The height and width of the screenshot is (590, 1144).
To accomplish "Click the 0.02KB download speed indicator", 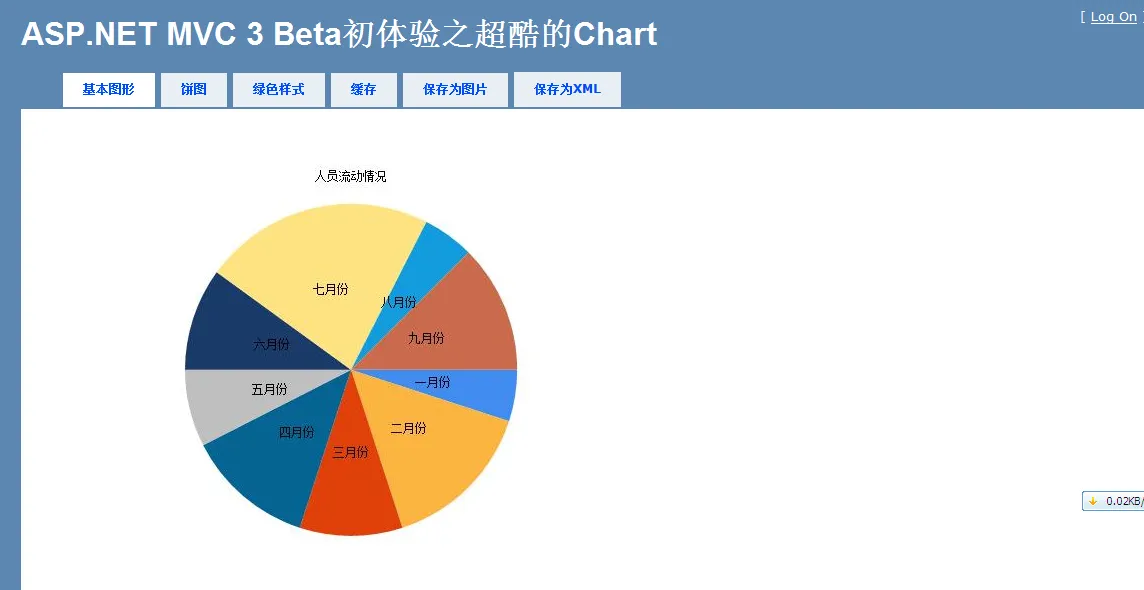I will coord(1123,501).
